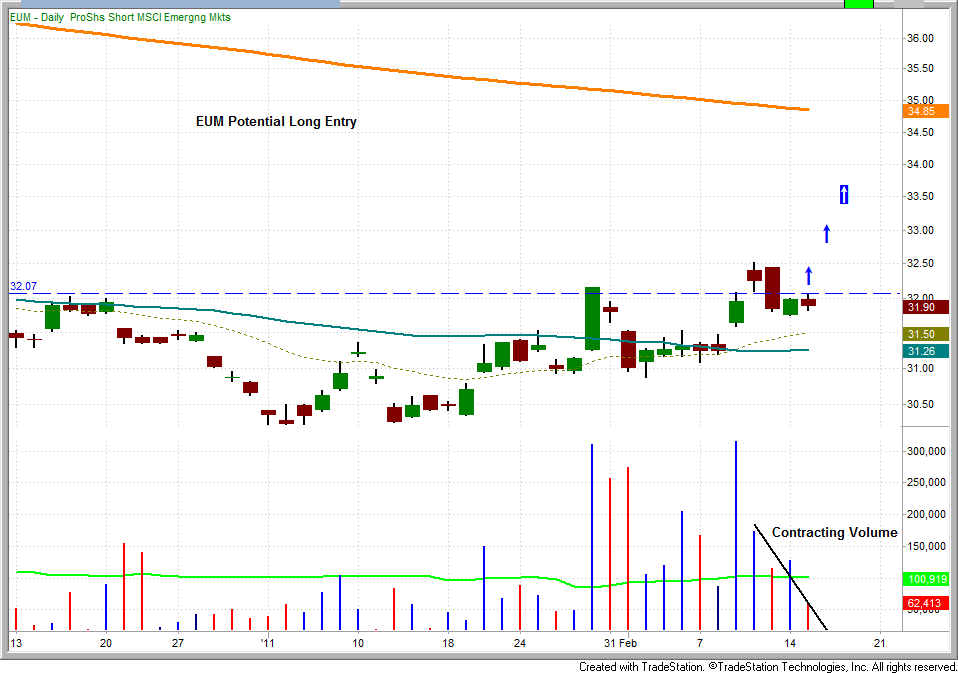Click the dark red 31.90 last price tag
Screen dimensions: 958x673
click(x=925, y=307)
